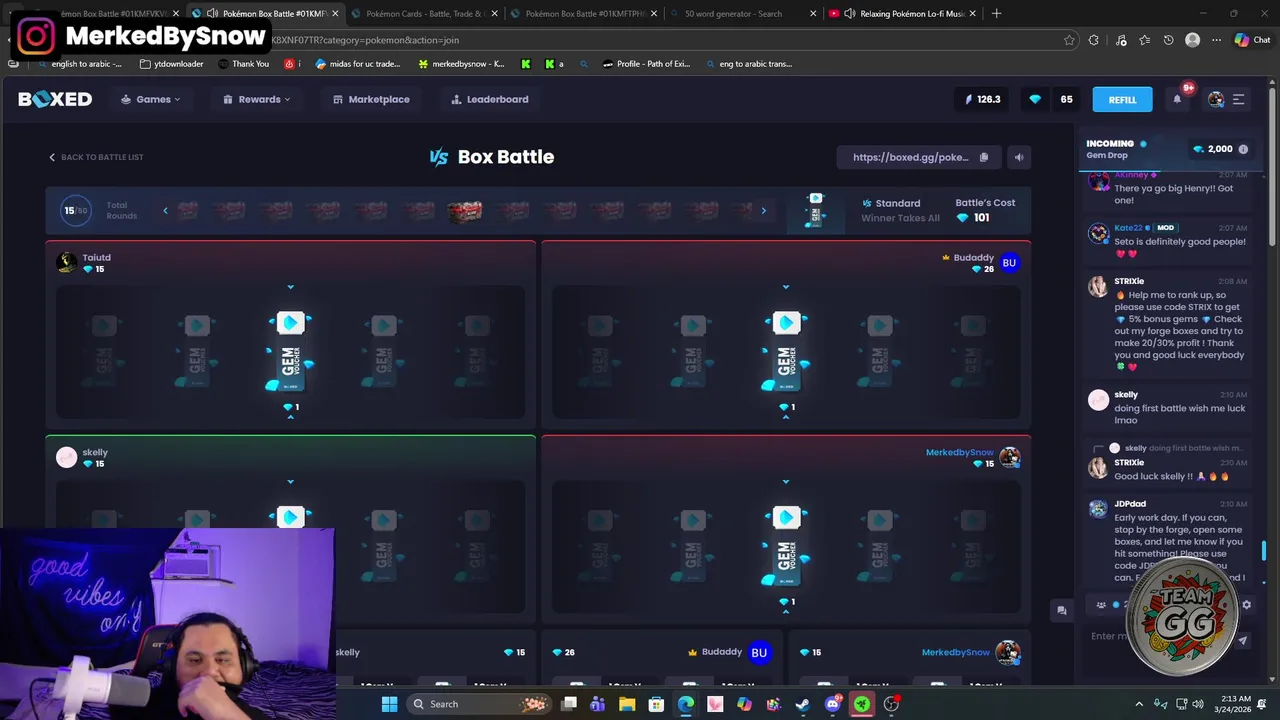
Task: Click MerkedbySnow's center Gem Voucher item
Action: point(786,547)
